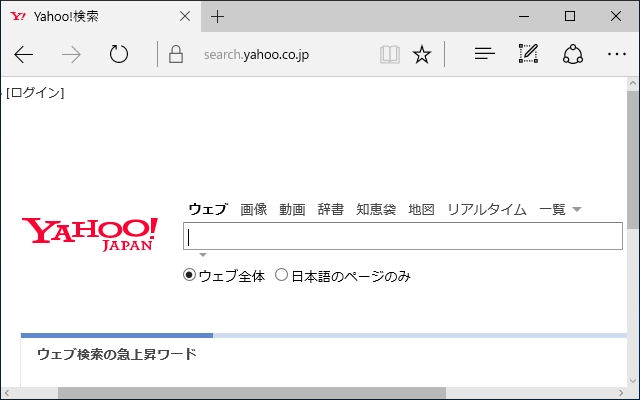Click the Yahoo favicon on the tab
Viewport: 640px width, 400px height.
click(18, 16)
